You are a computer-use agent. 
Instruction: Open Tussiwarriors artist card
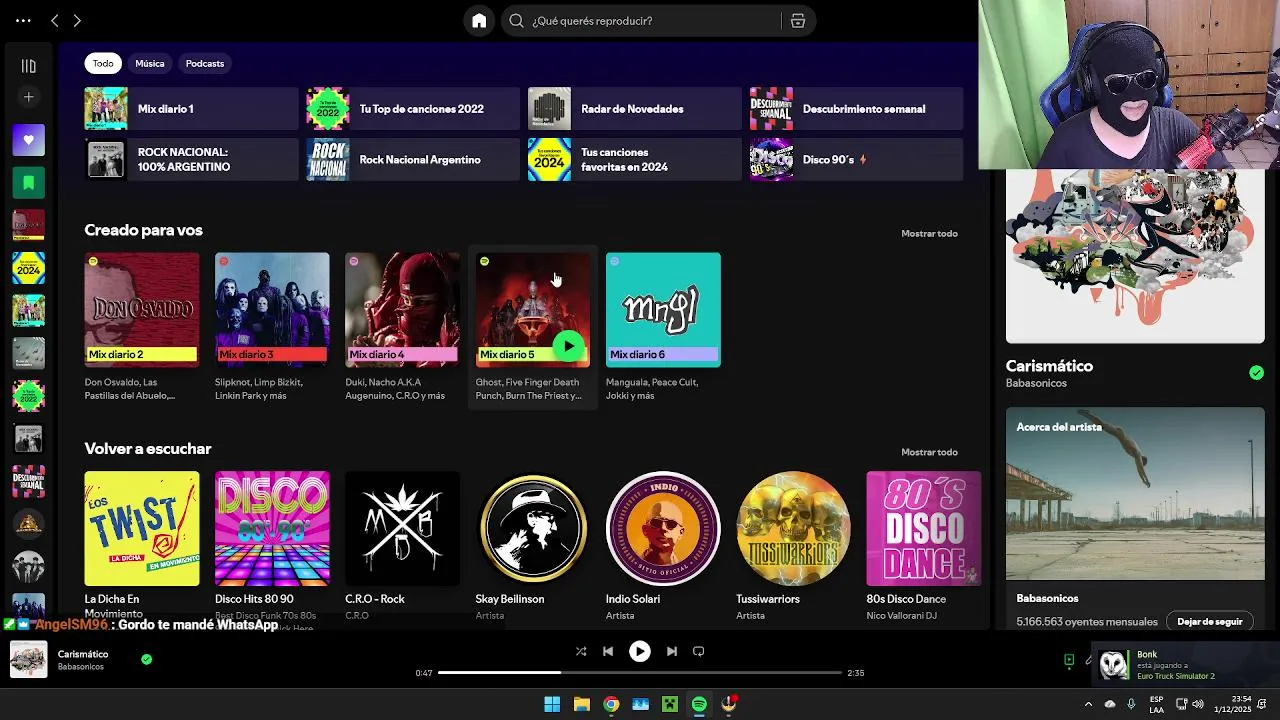793,545
